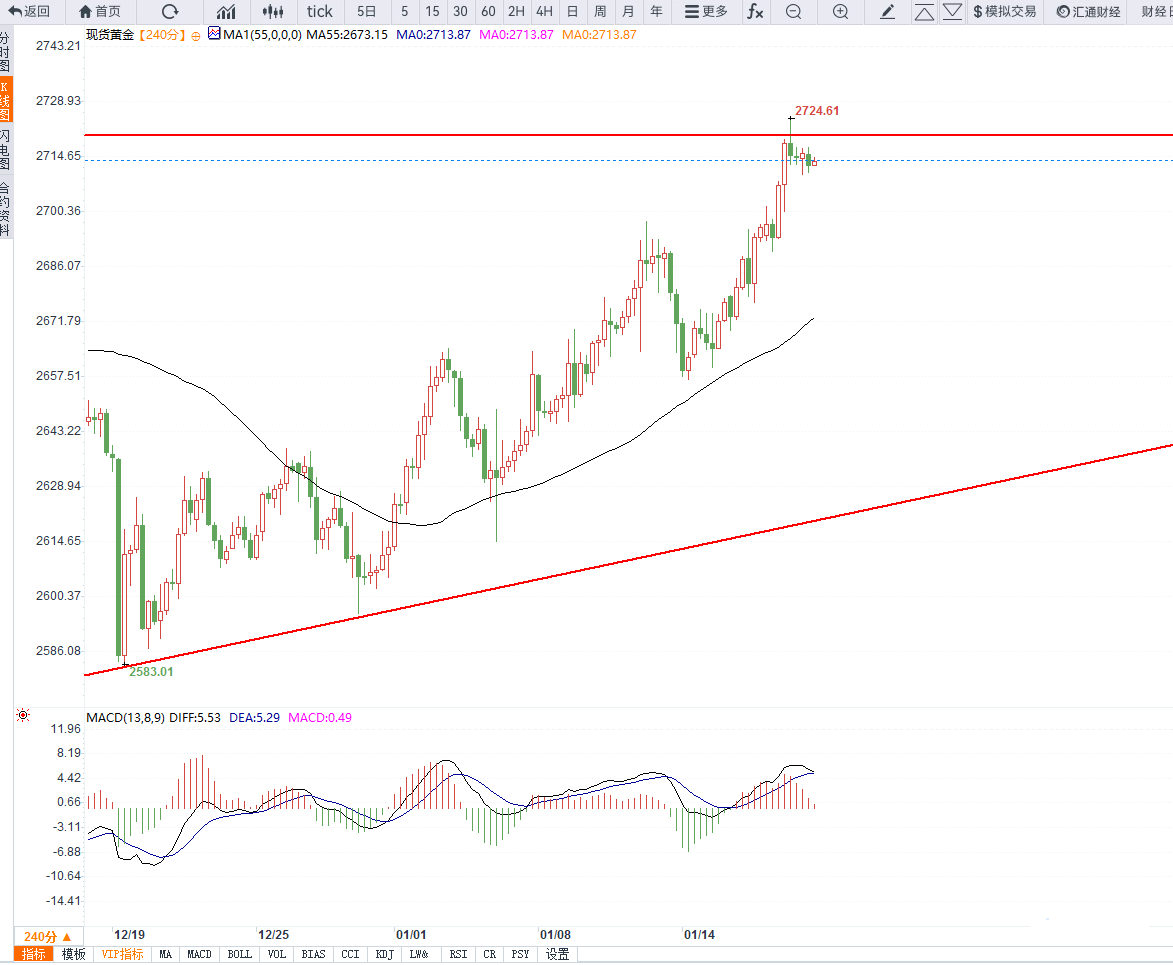Open the MA1 indicator settings icon

click(x=214, y=34)
